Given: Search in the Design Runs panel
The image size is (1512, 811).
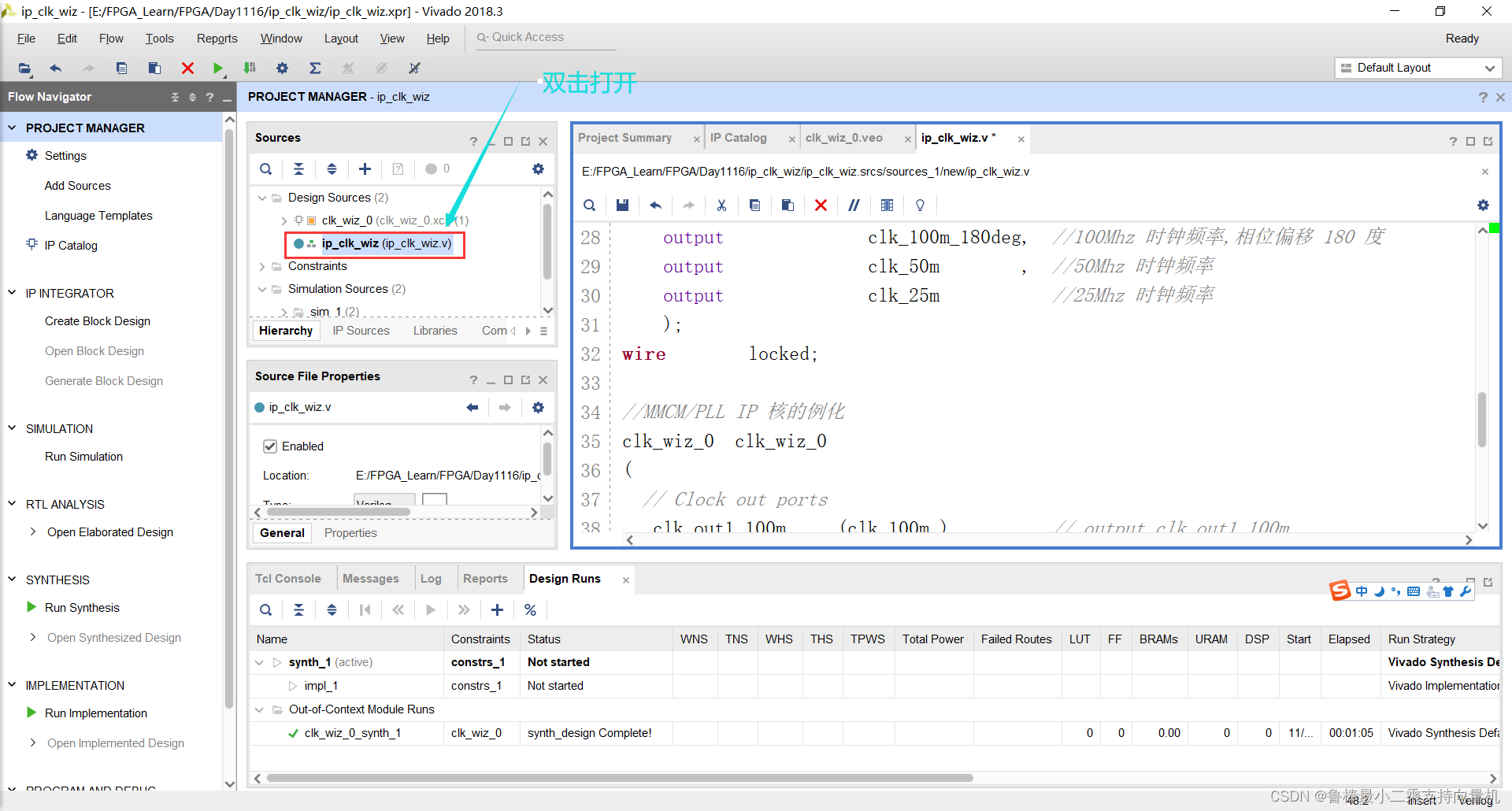Looking at the screenshot, I should pyautogui.click(x=266, y=609).
